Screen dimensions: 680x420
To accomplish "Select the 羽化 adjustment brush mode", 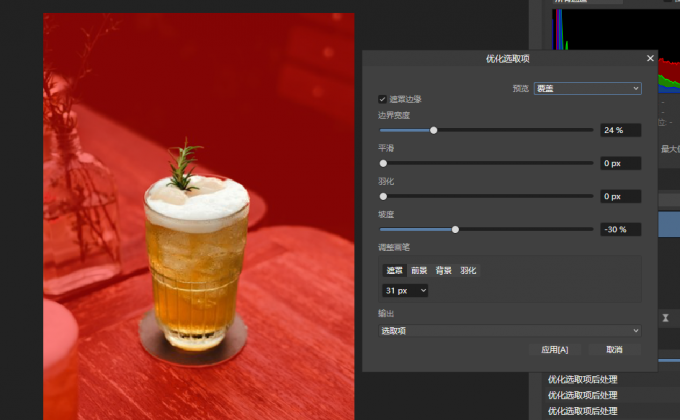I will (x=468, y=270).
